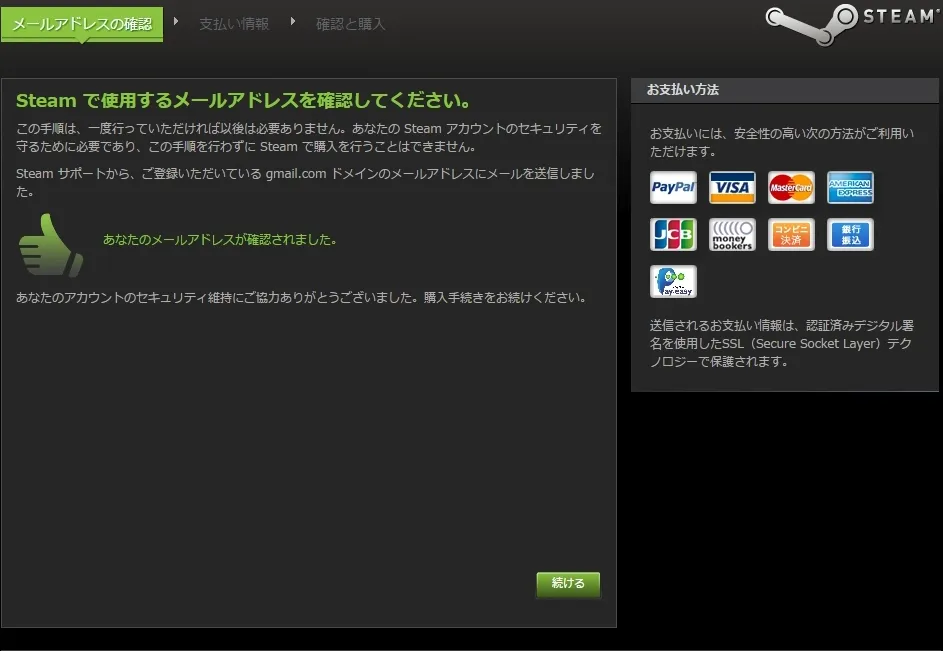Click the お支払い方法 panel header
The image size is (943, 651).
tap(784, 90)
